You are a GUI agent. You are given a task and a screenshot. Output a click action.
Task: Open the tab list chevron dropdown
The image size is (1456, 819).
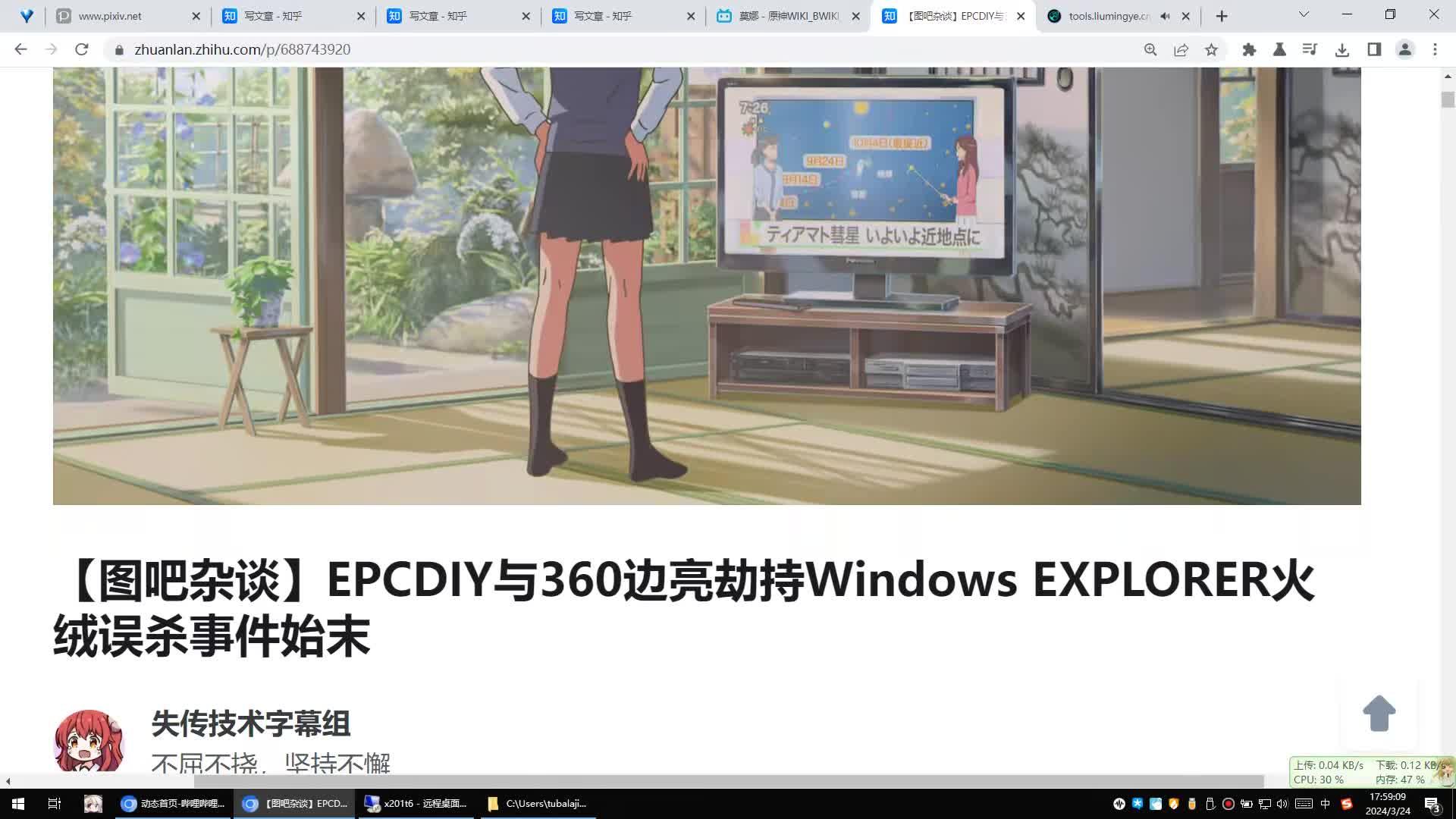[1303, 14]
